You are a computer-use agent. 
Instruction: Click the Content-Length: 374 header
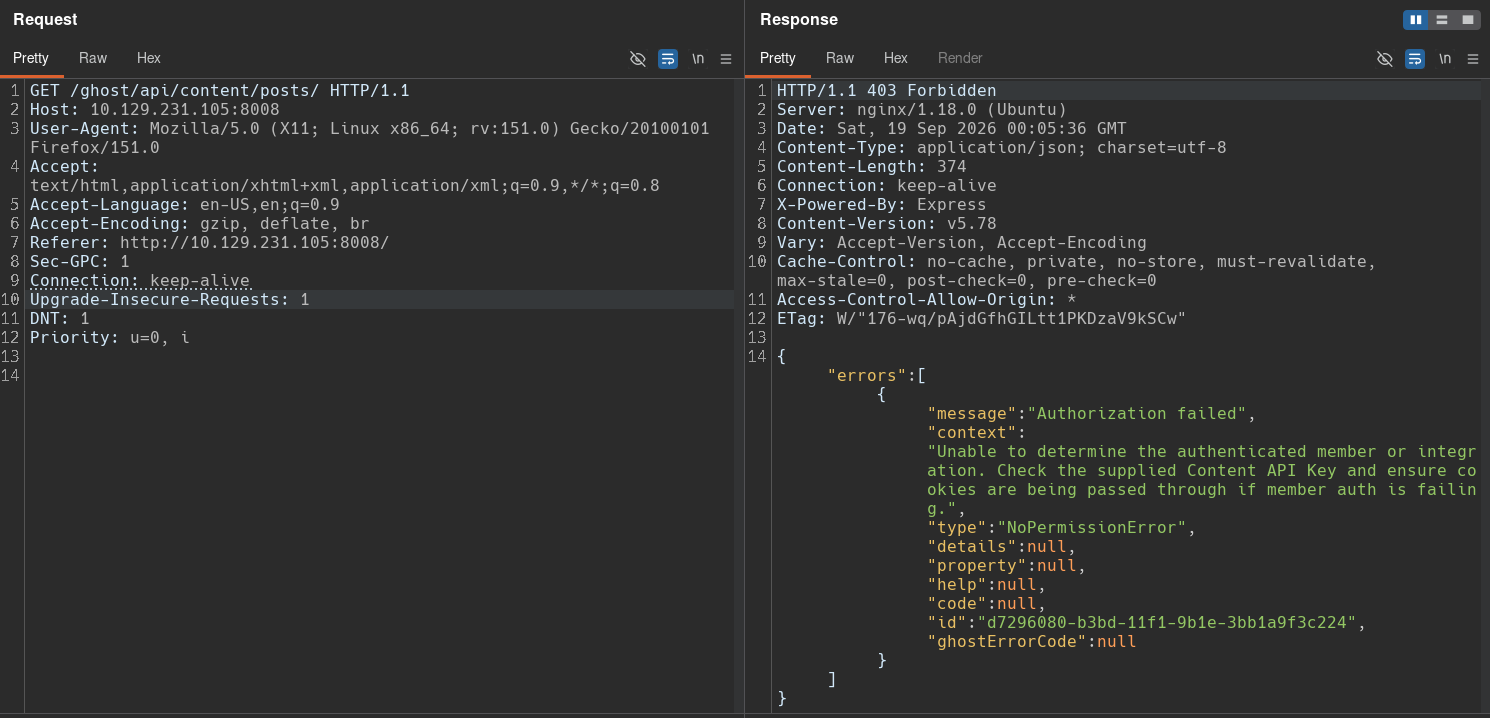pyautogui.click(x=872, y=166)
